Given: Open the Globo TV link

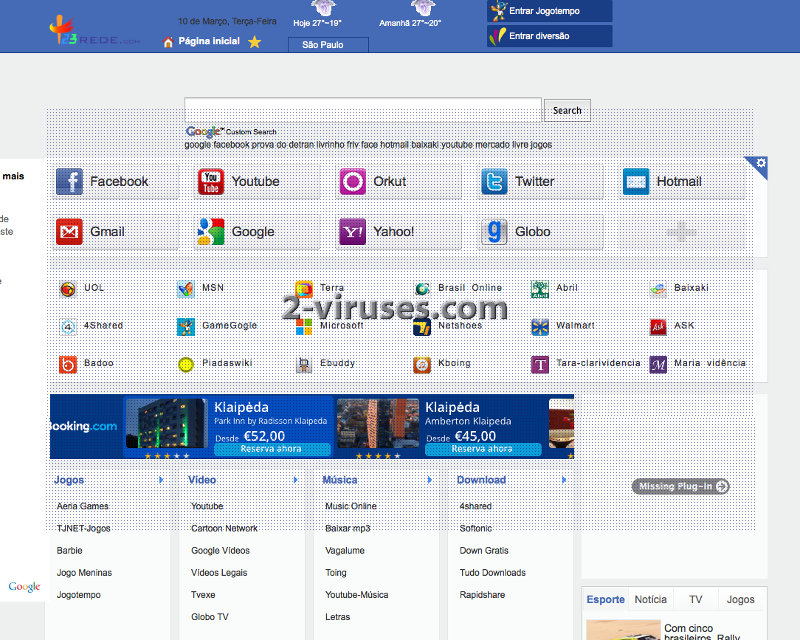Looking at the screenshot, I should 210,617.
